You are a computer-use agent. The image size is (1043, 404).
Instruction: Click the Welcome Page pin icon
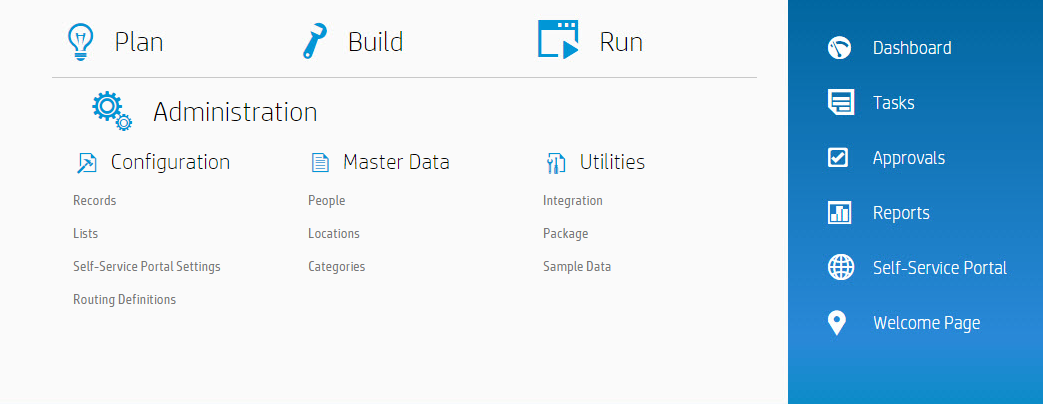(x=838, y=323)
